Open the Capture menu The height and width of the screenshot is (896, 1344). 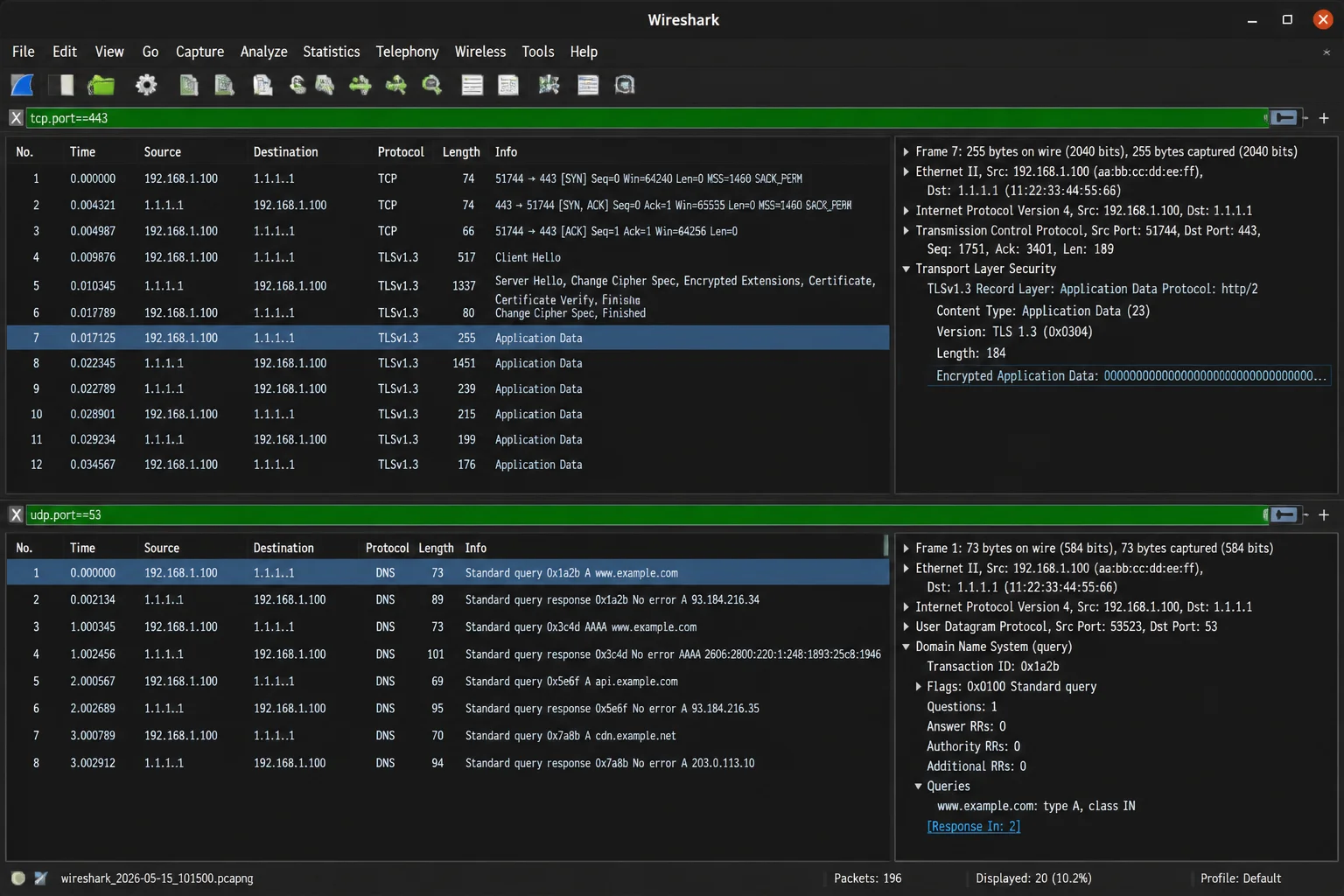199,52
